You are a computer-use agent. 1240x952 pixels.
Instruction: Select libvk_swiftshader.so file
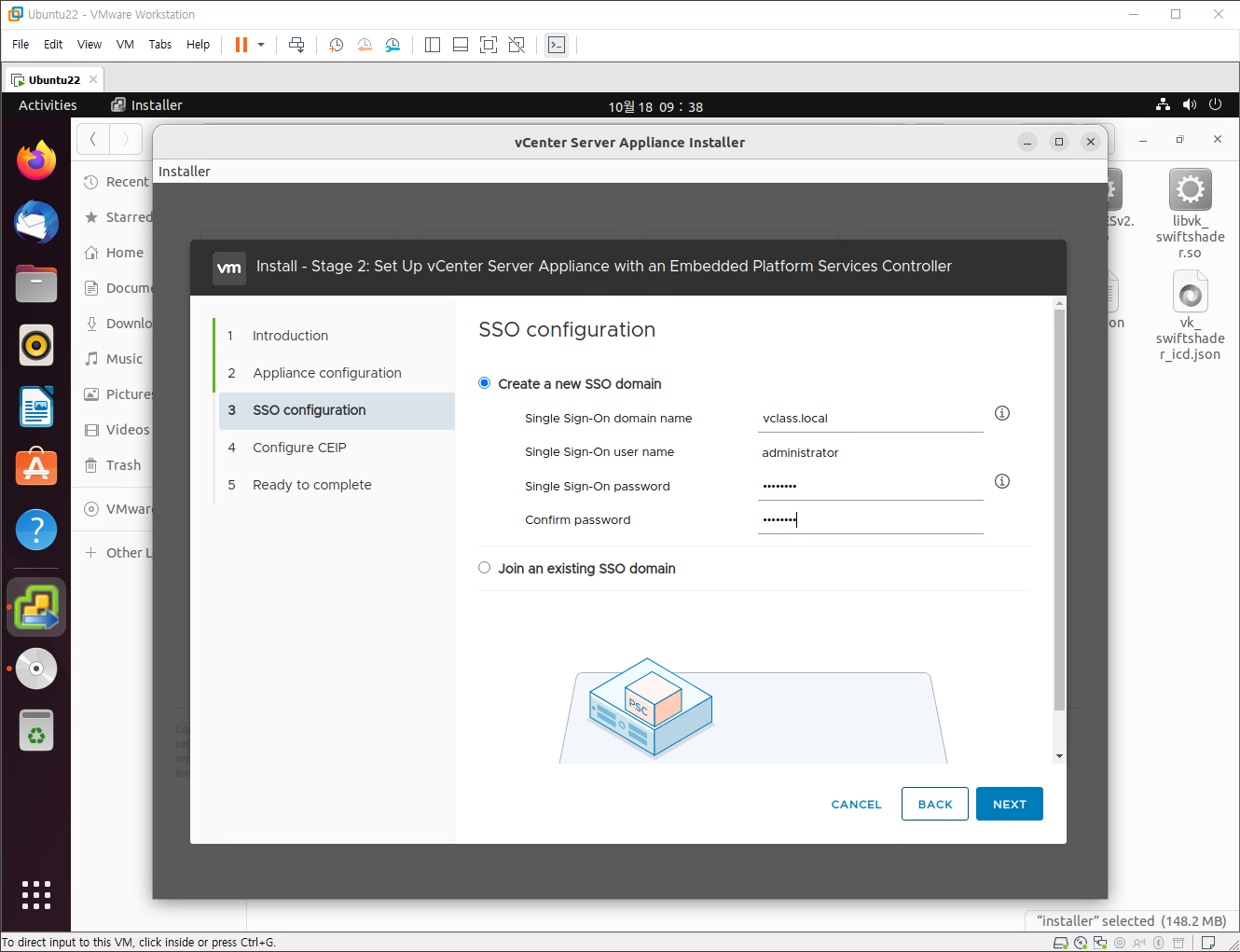click(1191, 214)
